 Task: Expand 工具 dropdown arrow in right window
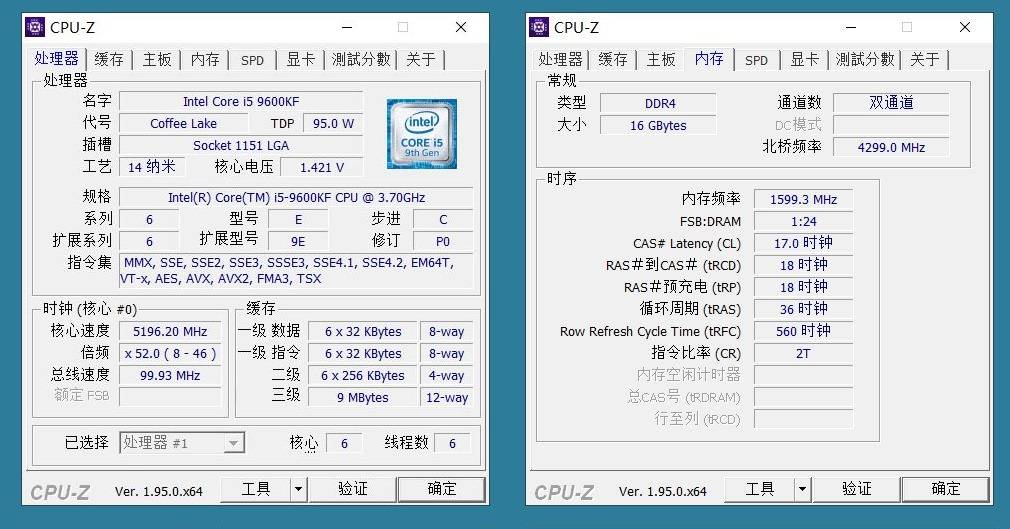tap(802, 490)
